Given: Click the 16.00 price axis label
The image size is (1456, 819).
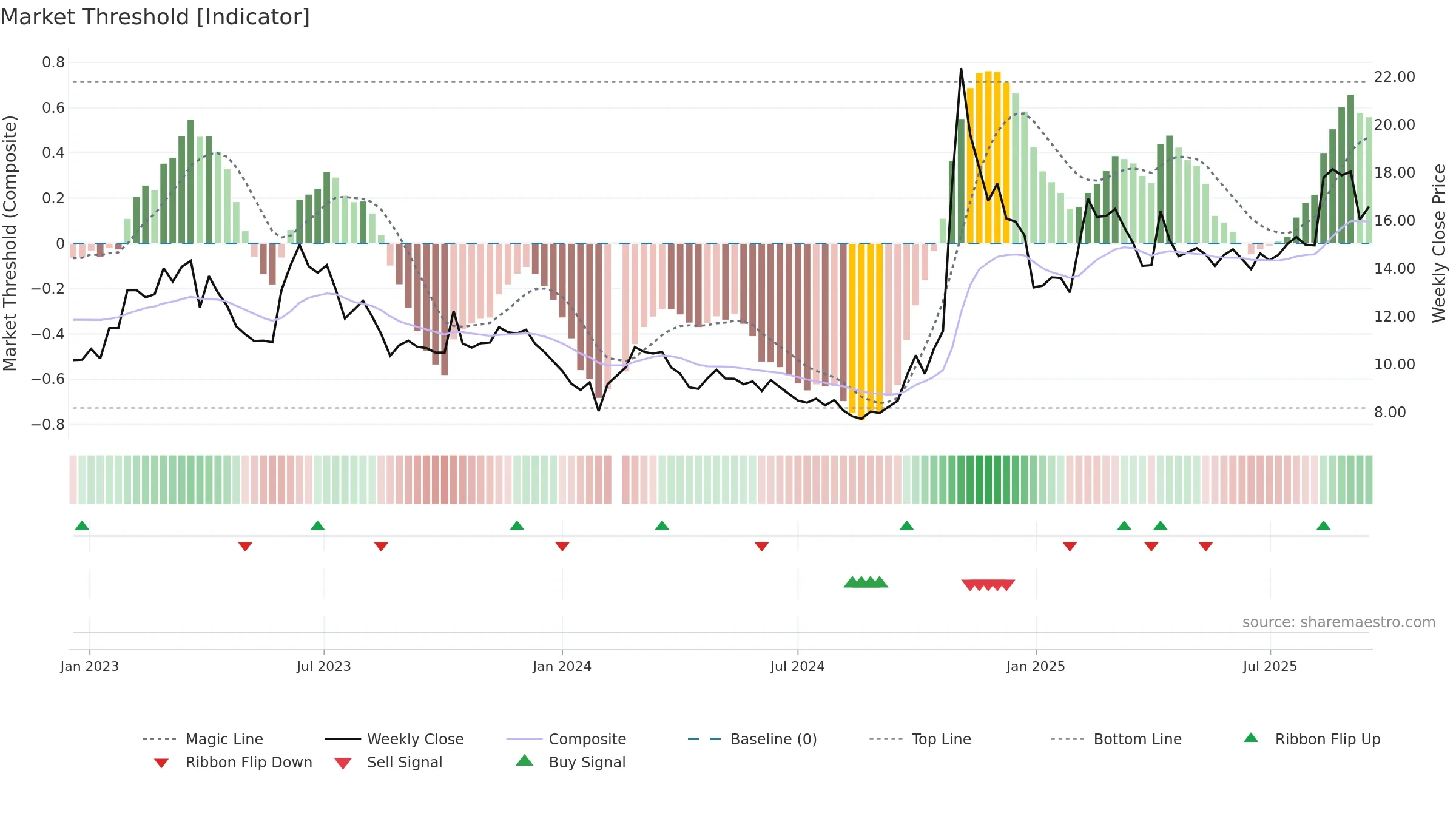Looking at the screenshot, I should click(1395, 221).
